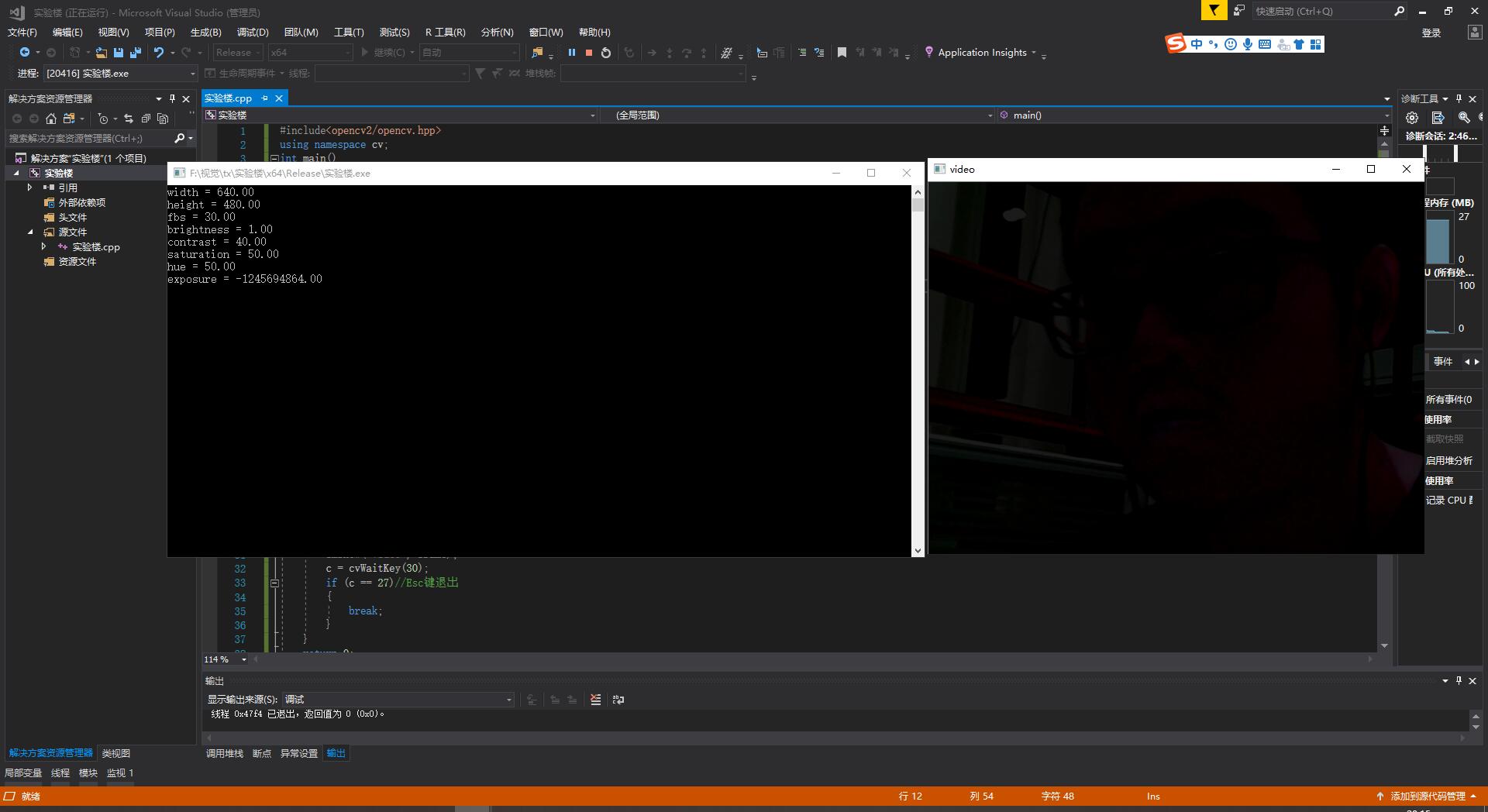1488x812 pixels.
Task: Click the Home icon in Solution Explorer
Action: 51,119
